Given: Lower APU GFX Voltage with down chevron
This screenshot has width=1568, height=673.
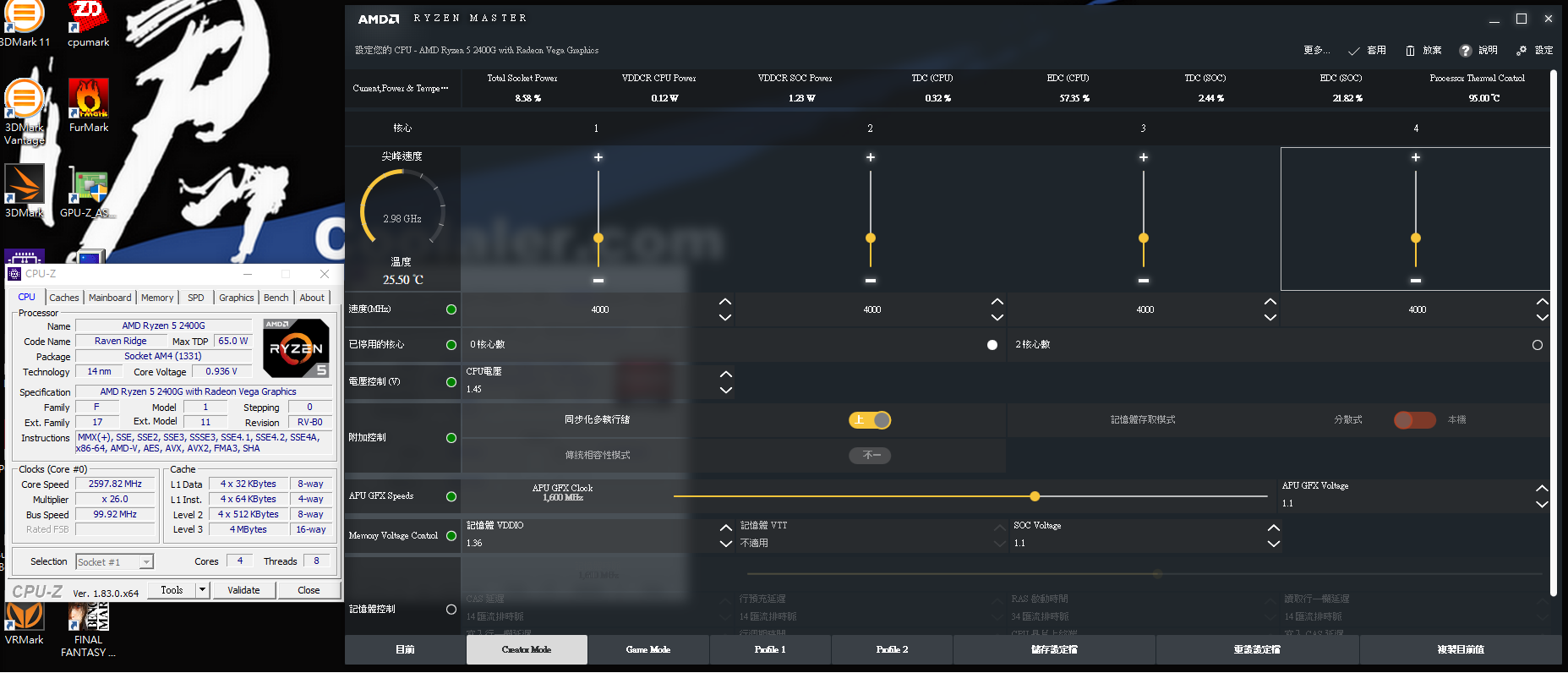Looking at the screenshot, I should pyautogui.click(x=1543, y=505).
